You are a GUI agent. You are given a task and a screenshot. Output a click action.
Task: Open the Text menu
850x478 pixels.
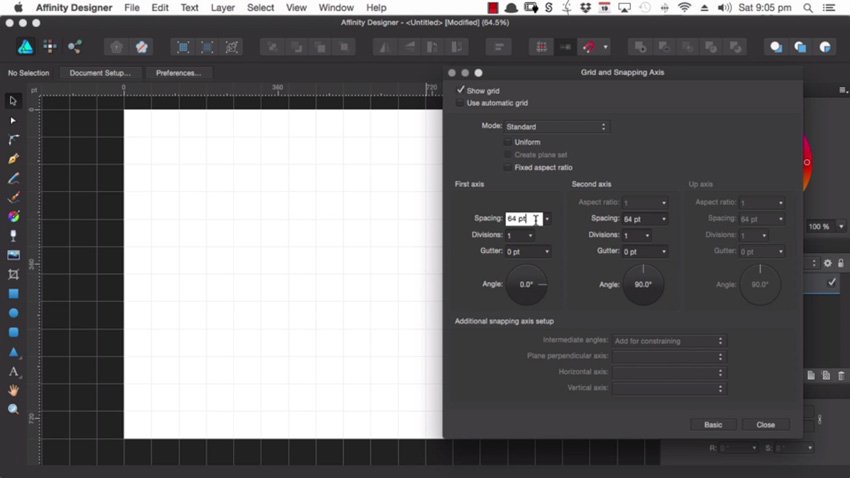189,8
